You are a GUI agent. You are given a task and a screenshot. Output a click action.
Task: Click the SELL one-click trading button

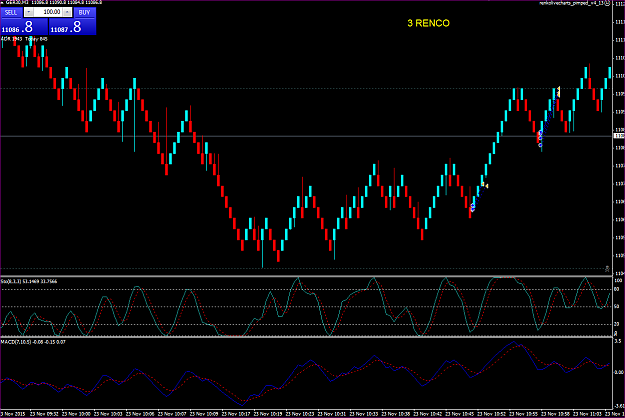point(11,12)
